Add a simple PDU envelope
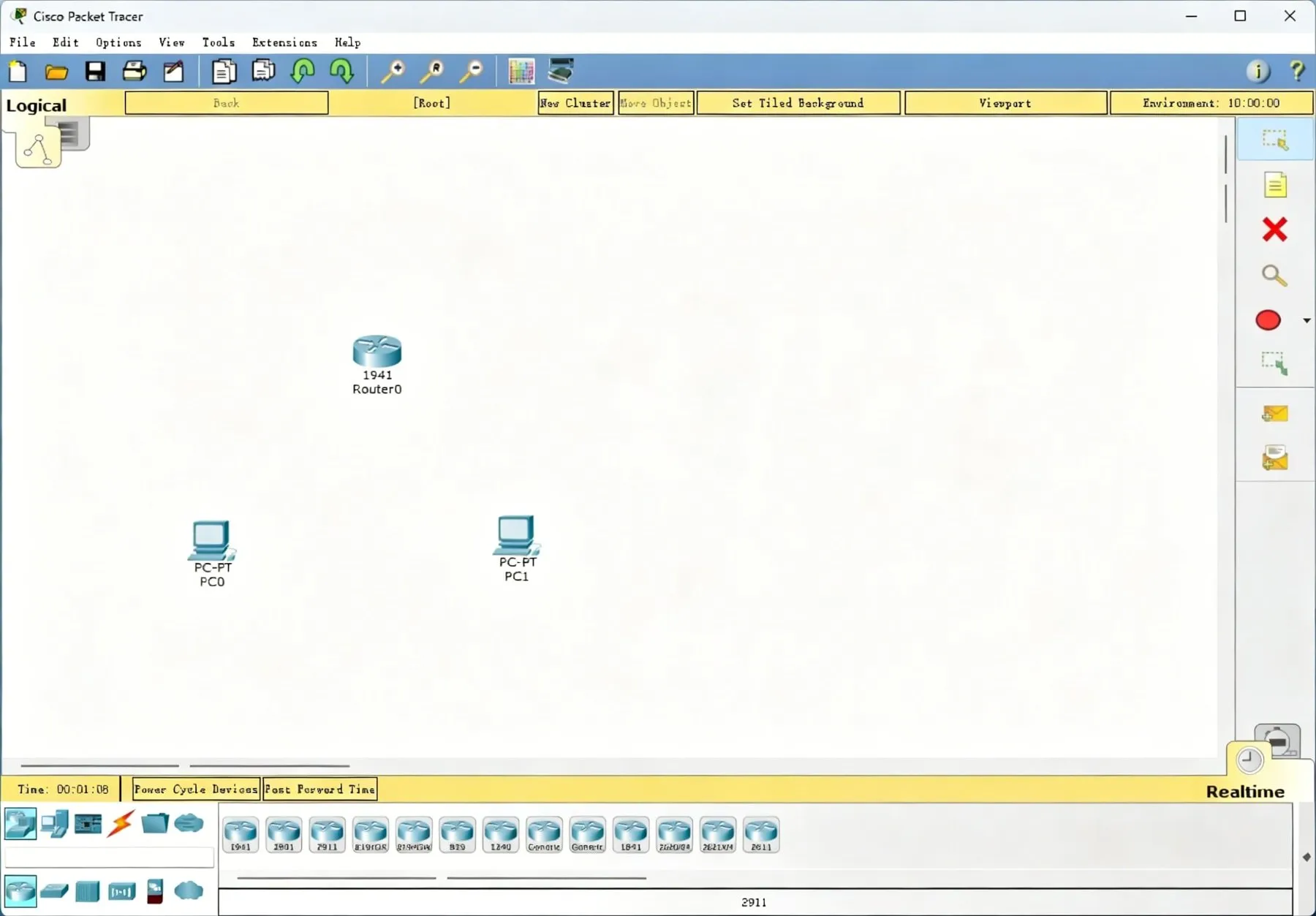Image resolution: width=1316 pixels, height=916 pixels. pyautogui.click(x=1274, y=414)
